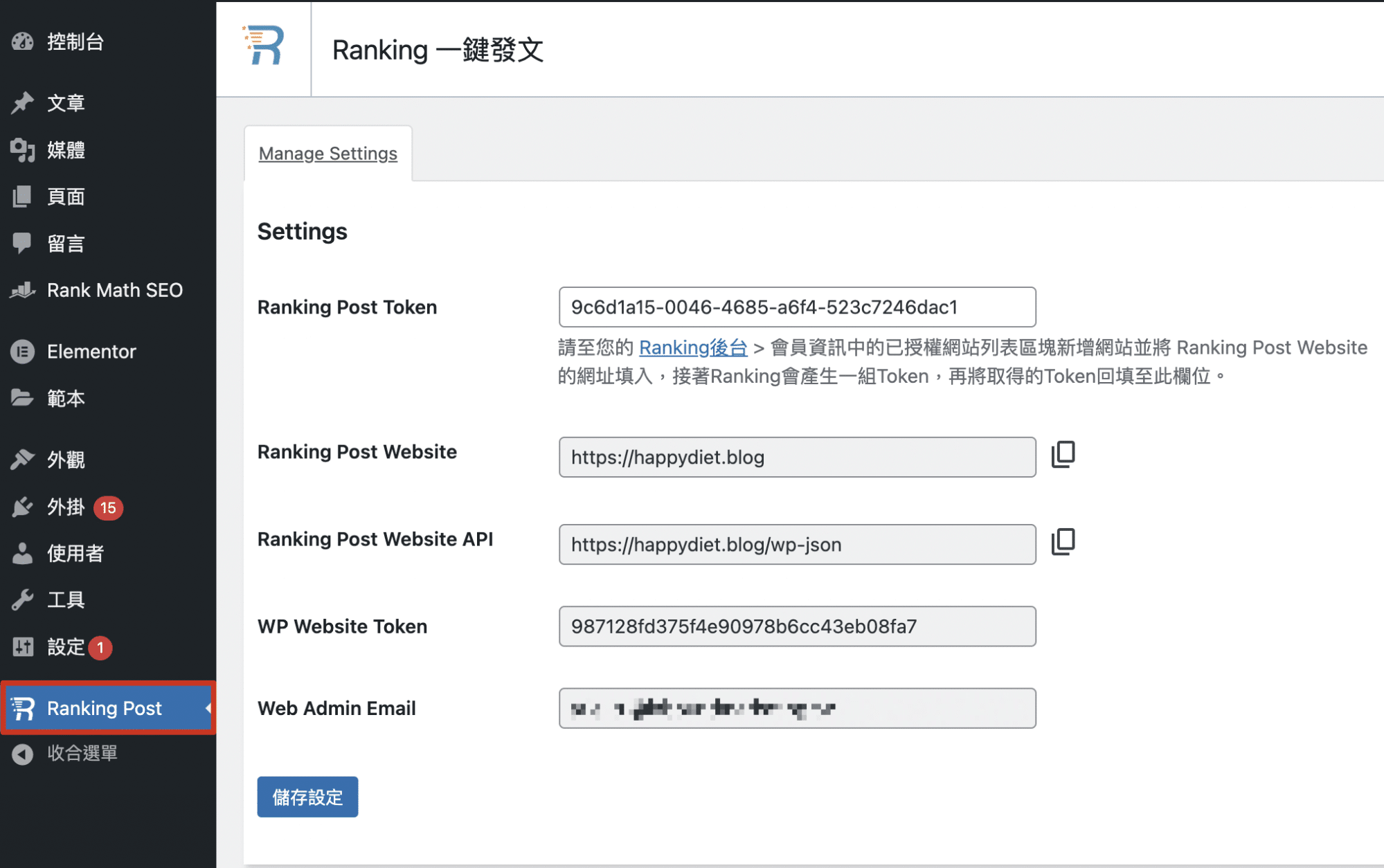This screenshot has height=868, width=1384.
Task: Open the 工具 tools menu
Action: pyautogui.click(x=66, y=599)
